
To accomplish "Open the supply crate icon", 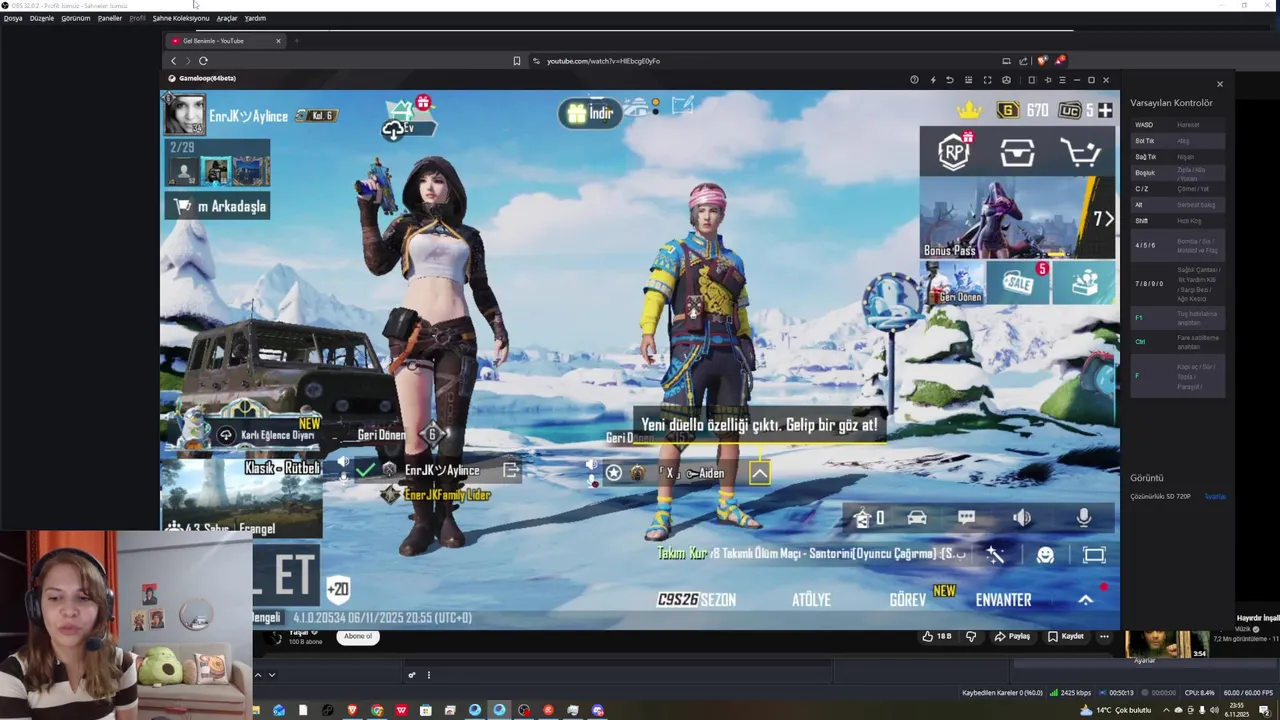I will pyautogui.click(x=1017, y=153).
